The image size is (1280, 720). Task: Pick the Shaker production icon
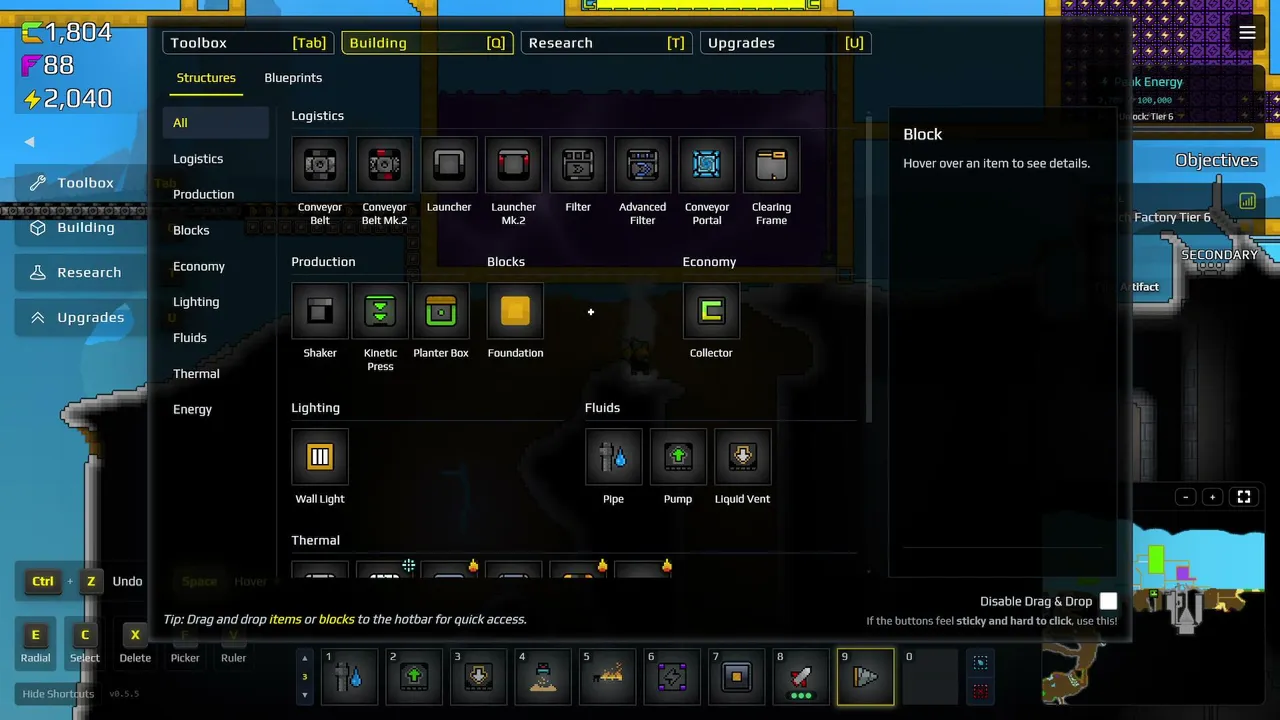point(320,311)
